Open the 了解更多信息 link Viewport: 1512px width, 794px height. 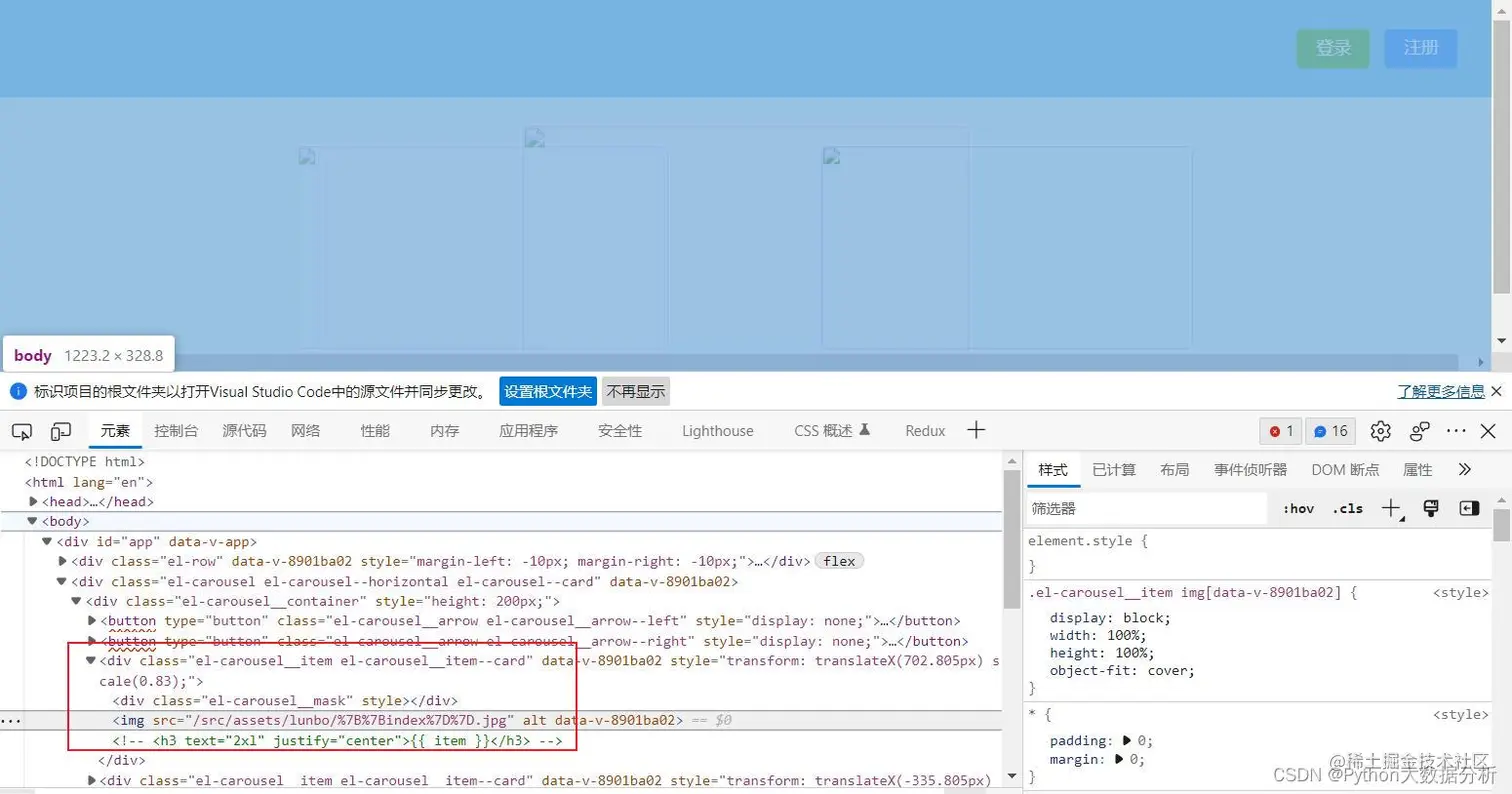point(1441,391)
